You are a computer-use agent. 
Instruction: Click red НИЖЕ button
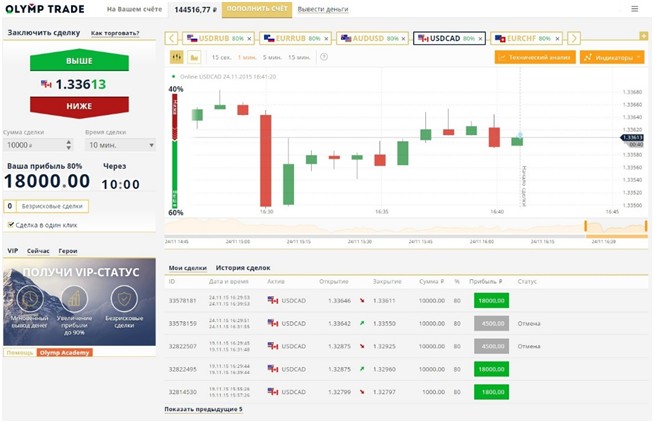coord(79,106)
